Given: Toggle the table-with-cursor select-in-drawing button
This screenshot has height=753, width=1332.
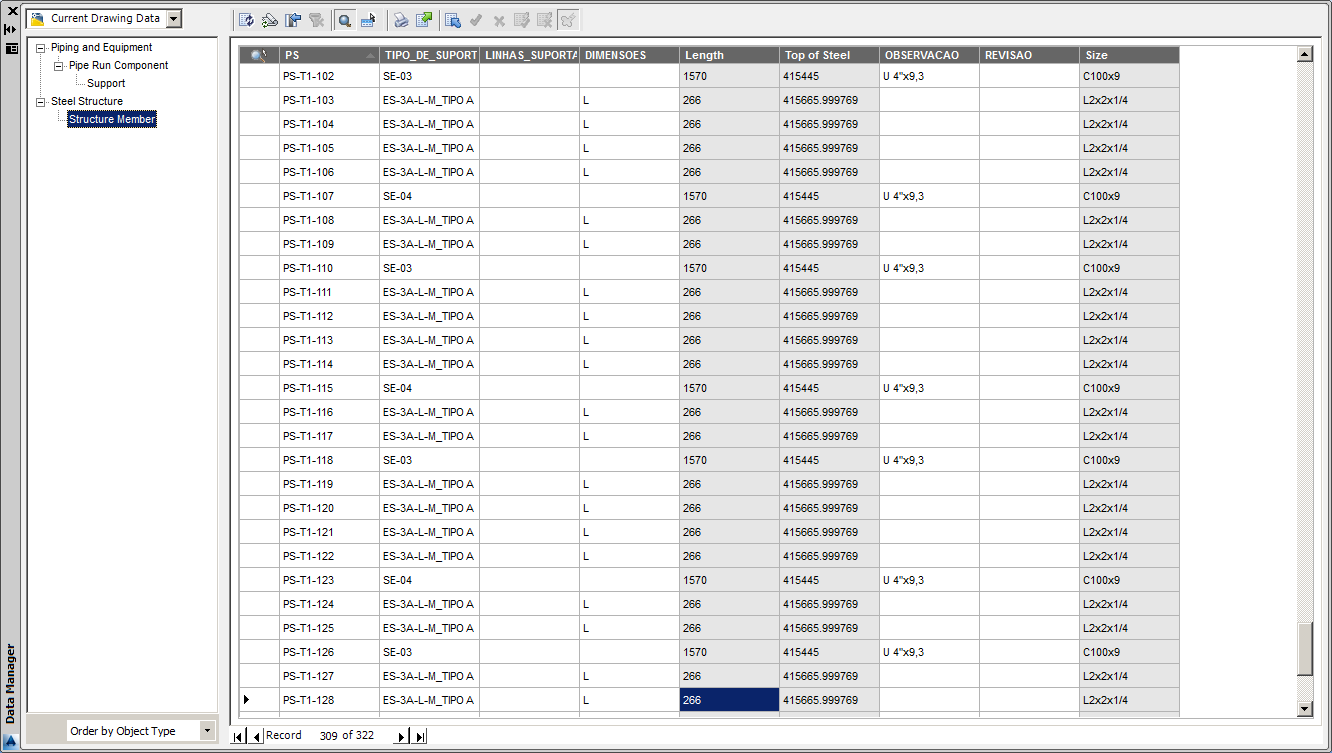Looking at the screenshot, I should coord(368,19).
